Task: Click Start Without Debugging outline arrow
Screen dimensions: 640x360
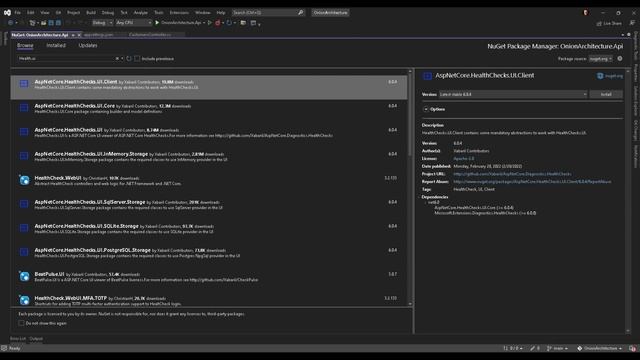Action: (x=210, y=23)
